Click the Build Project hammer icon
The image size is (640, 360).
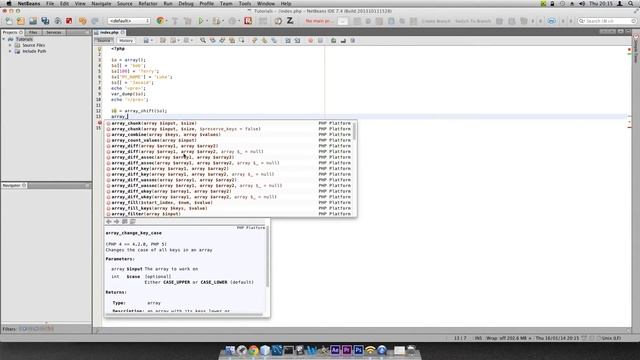(x=175, y=21)
